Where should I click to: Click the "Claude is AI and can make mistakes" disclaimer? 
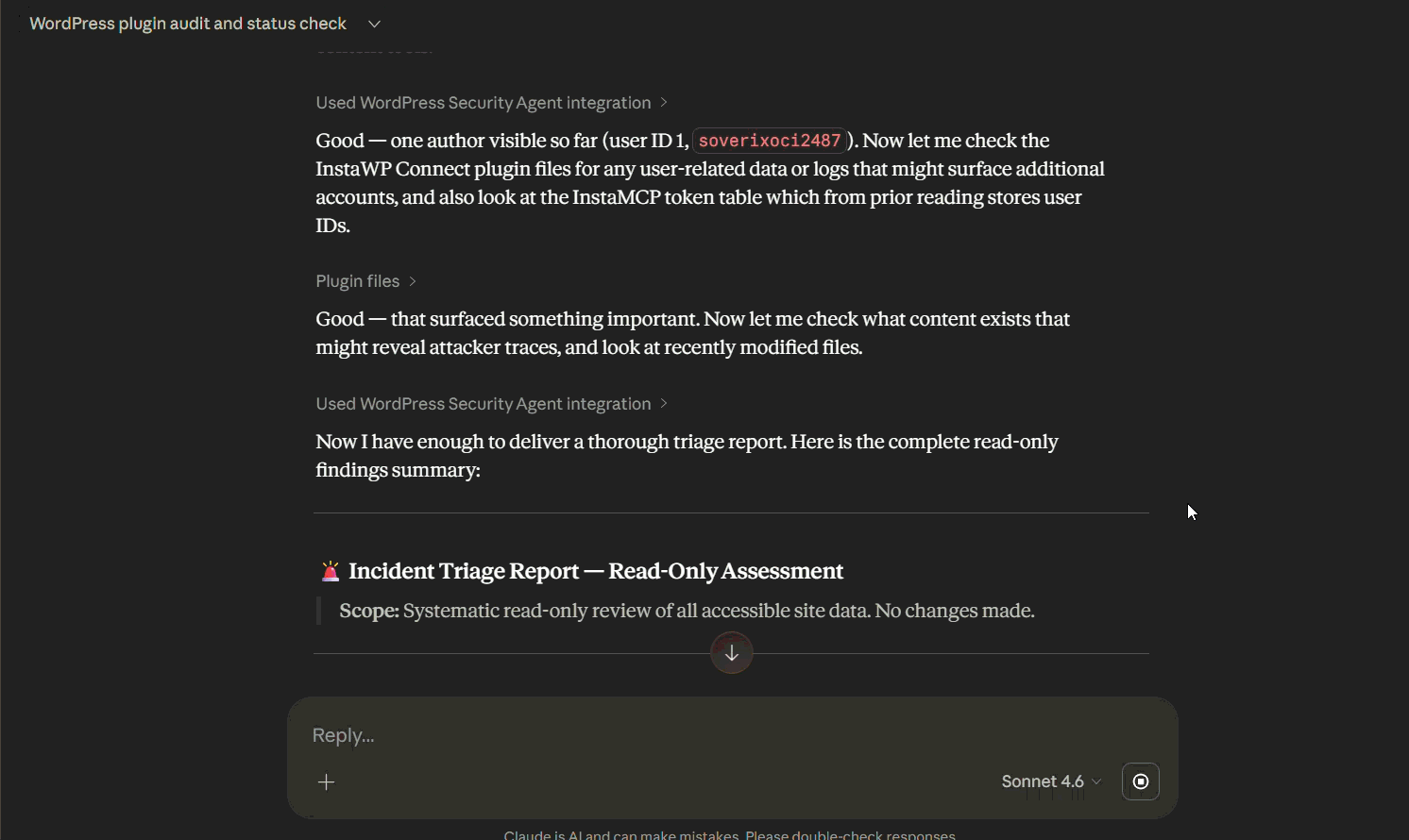730,834
